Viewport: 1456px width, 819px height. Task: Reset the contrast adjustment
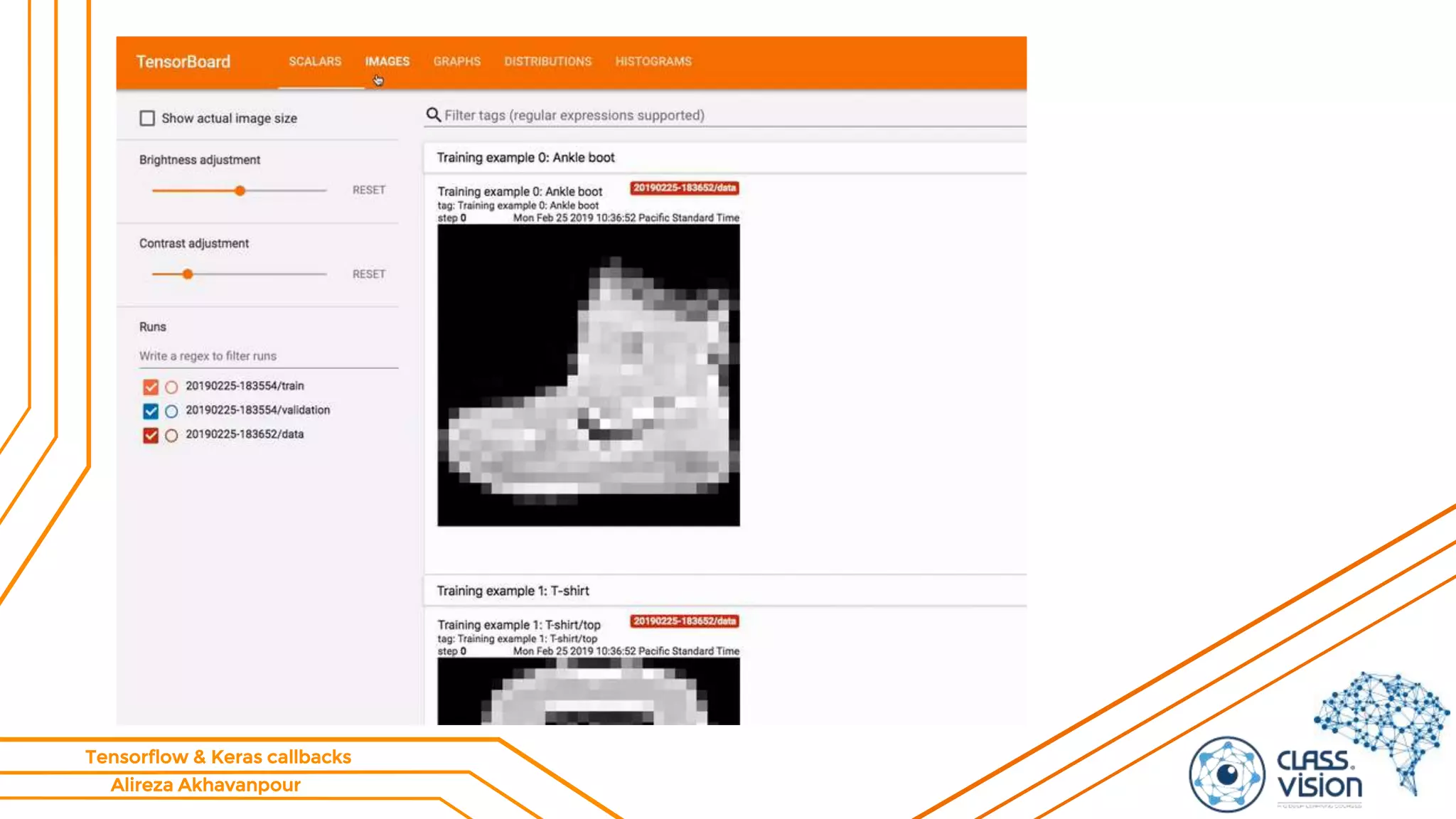click(x=368, y=274)
